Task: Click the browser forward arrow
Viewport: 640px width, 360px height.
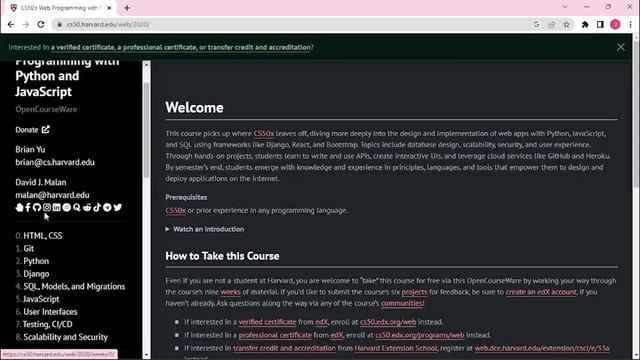Action: pos(26,24)
